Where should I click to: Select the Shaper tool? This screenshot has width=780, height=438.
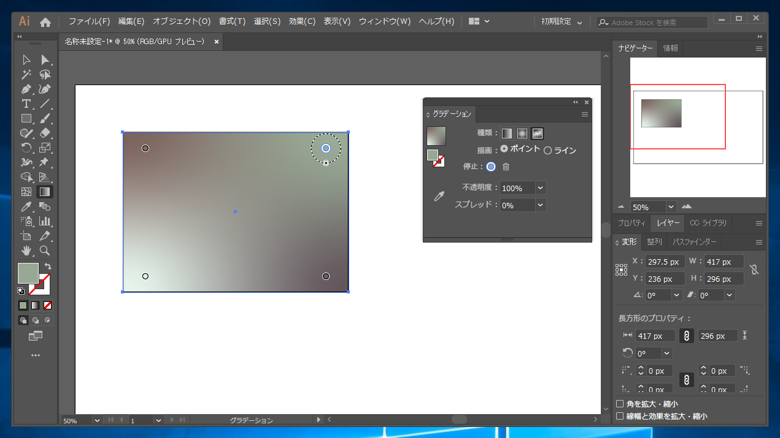(x=26, y=133)
